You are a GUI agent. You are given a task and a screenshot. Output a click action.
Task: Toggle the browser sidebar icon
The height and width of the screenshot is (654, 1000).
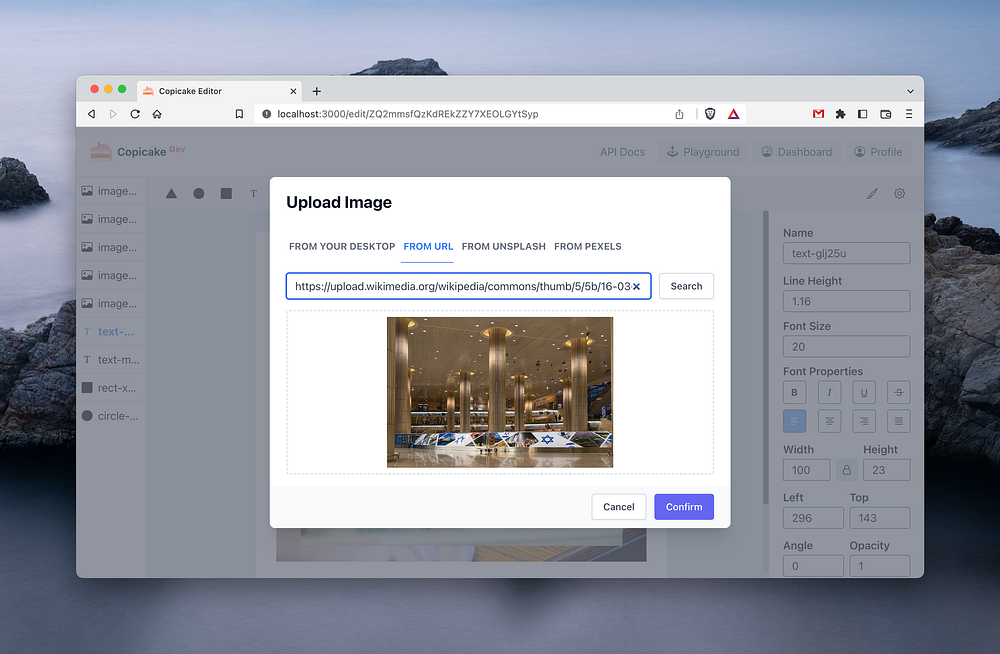click(x=862, y=114)
